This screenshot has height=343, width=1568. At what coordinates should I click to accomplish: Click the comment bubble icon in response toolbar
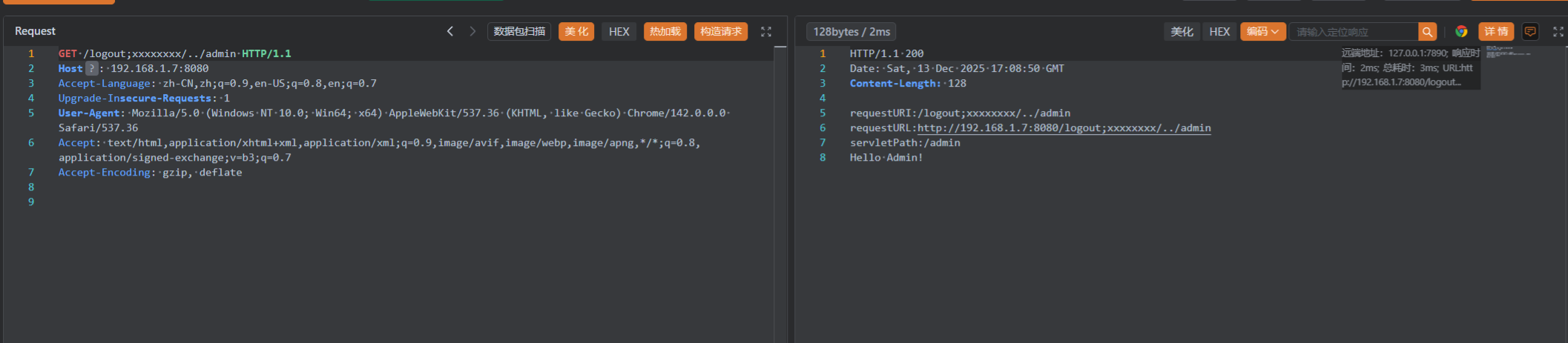point(1529,32)
